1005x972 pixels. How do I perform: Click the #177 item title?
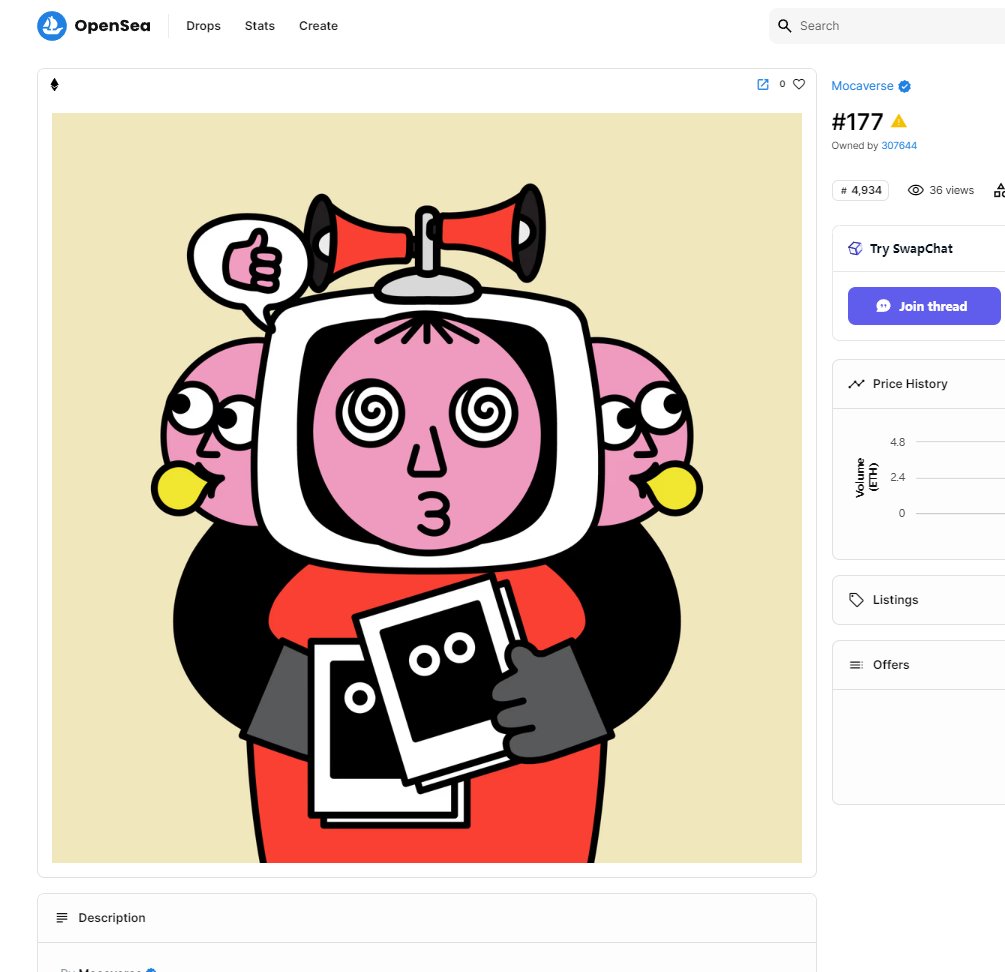(857, 121)
